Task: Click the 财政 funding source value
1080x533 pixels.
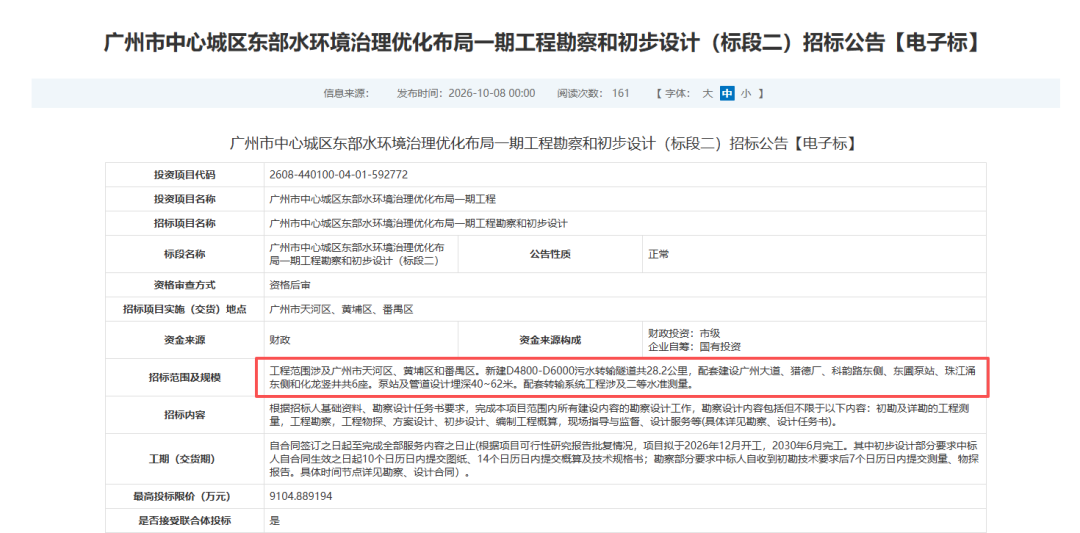Action: [280, 340]
